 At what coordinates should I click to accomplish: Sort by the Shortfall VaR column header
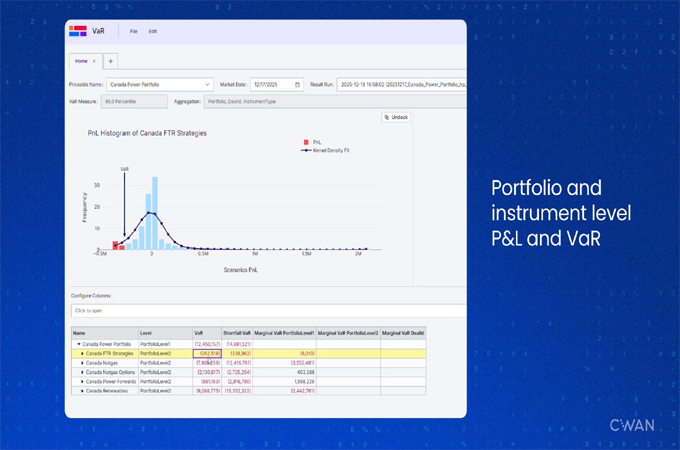pos(236,332)
